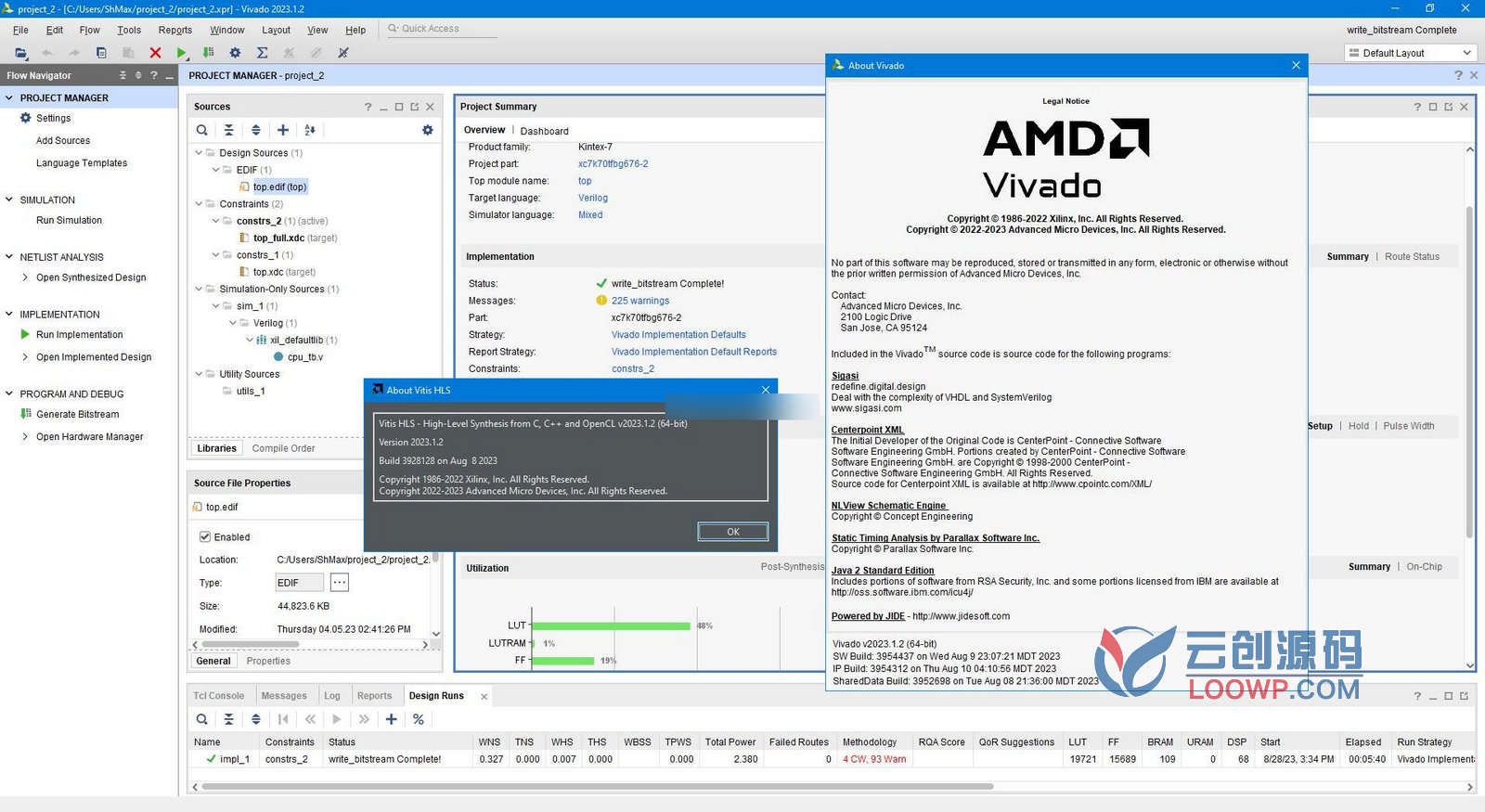The height and width of the screenshot is (812, 1485).
Task: Collapse all in the Sources panel toolbar
Action: point(229,130)
